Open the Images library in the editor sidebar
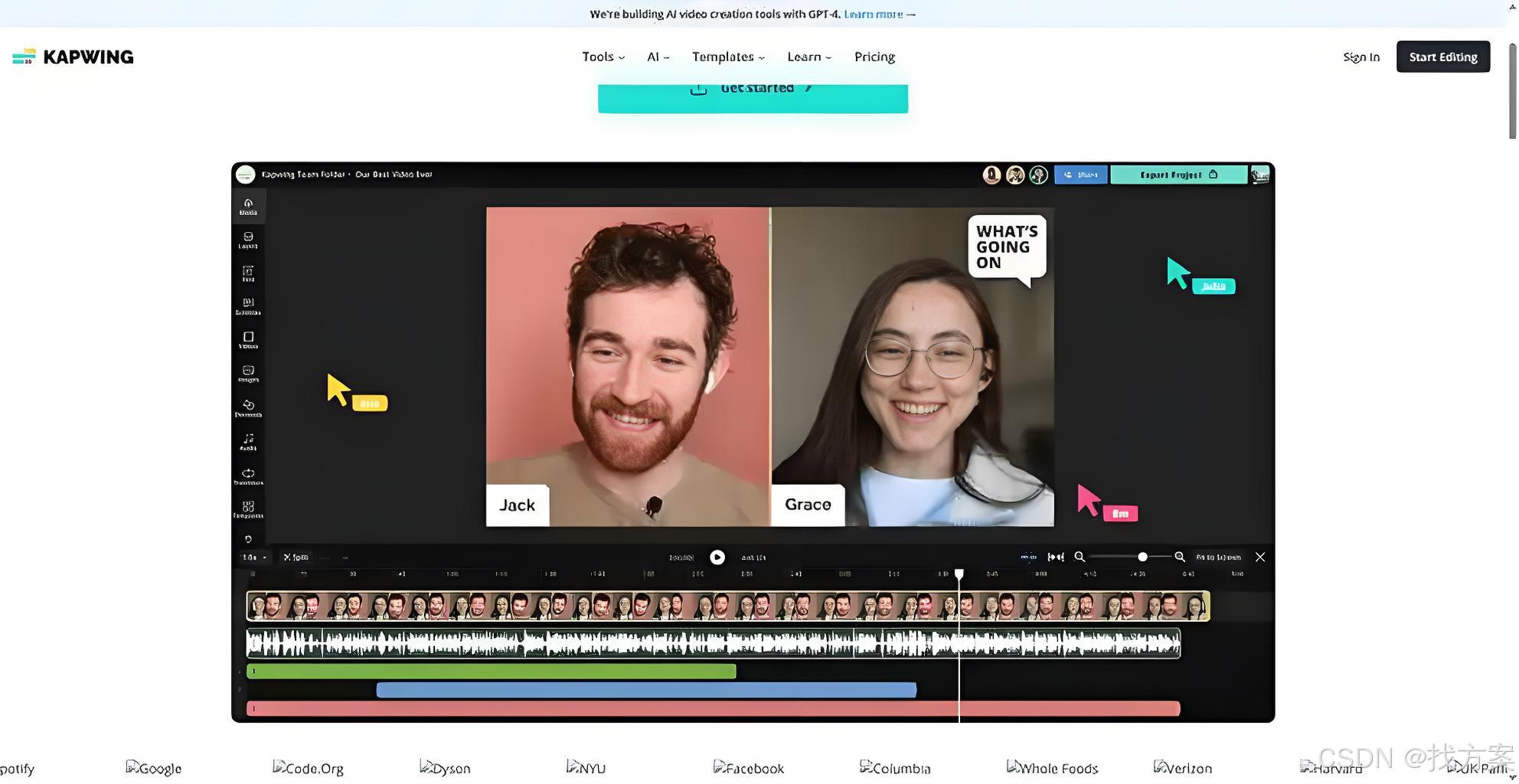The width and height of the screenshot is (1519, 784). 248,374
